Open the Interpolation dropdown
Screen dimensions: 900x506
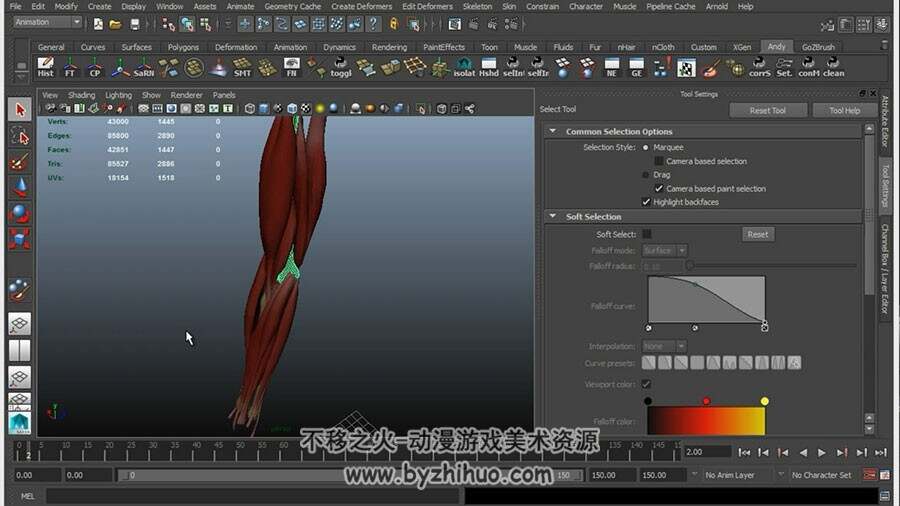click(x=664, y=347)
